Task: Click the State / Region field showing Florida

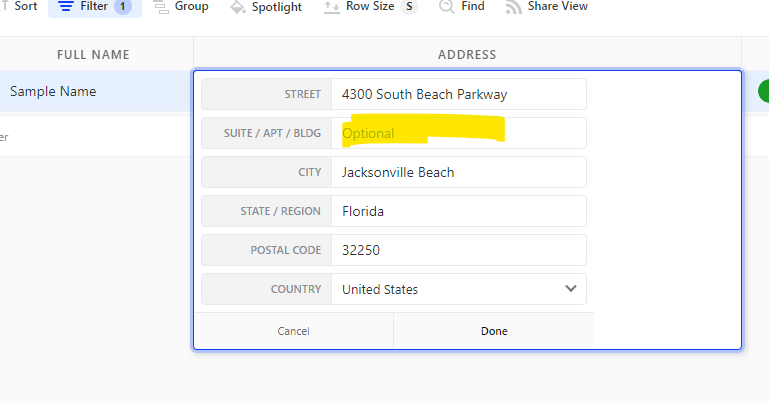Action: pyautogui.click(x=458, y=211)
